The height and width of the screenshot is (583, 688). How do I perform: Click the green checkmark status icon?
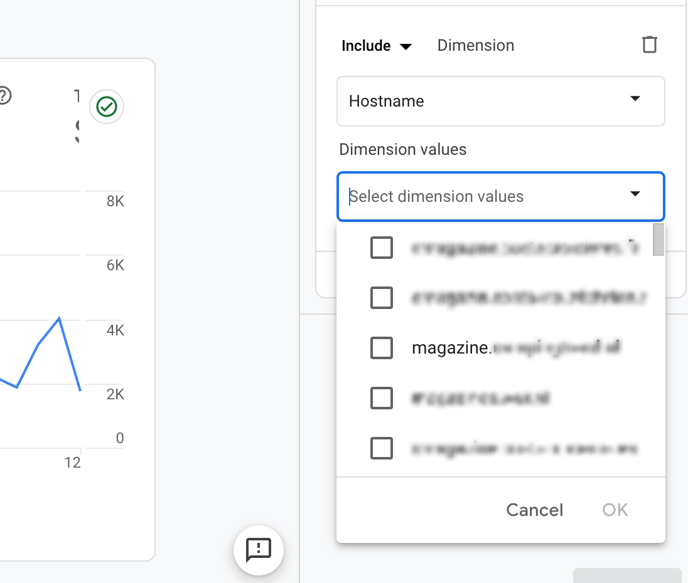click(107, 106)
